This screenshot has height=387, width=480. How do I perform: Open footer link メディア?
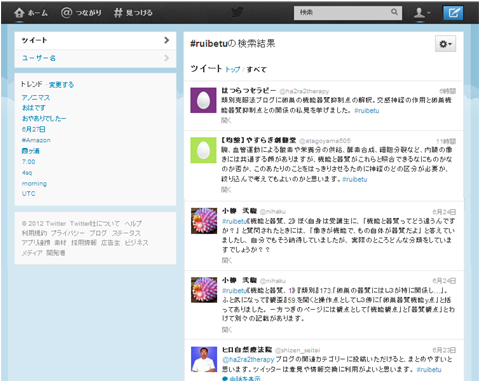click(32, 253)
